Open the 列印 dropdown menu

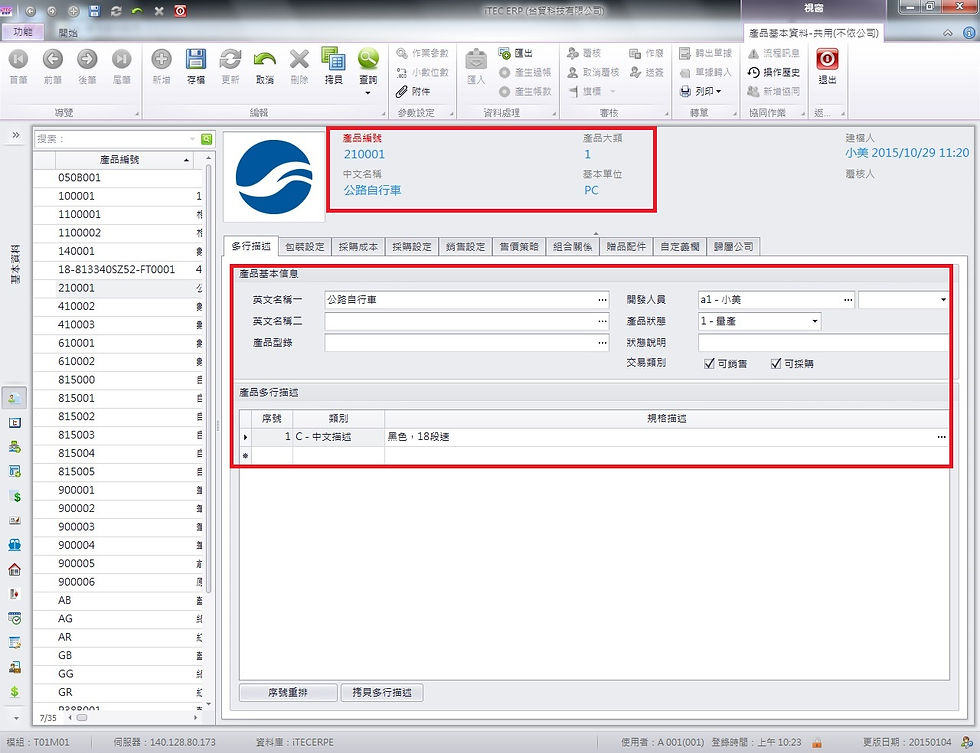(x=719, y=92)
